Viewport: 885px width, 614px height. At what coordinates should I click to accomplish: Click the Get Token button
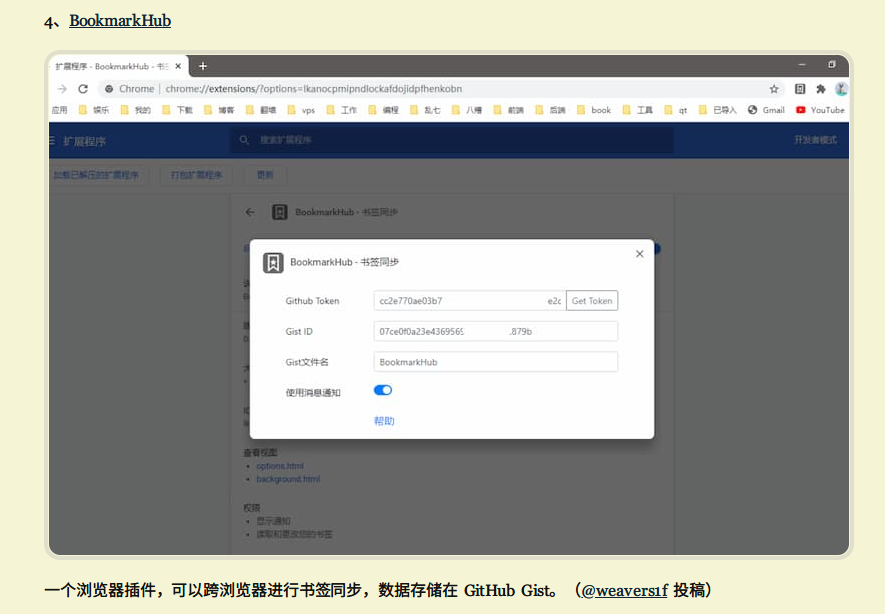(x=592, y=301)
